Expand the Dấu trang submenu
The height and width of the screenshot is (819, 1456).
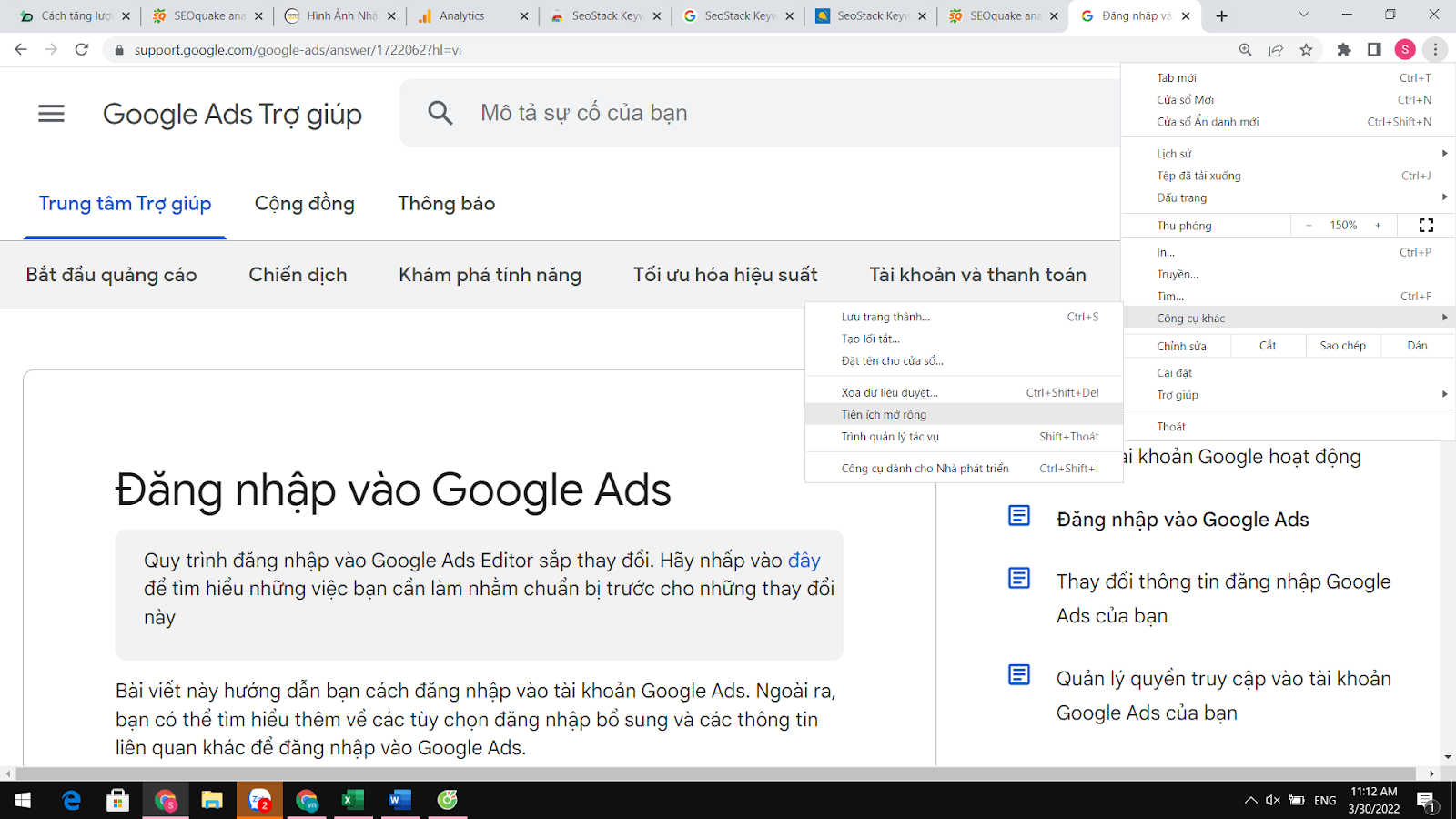coord(1289,197)
